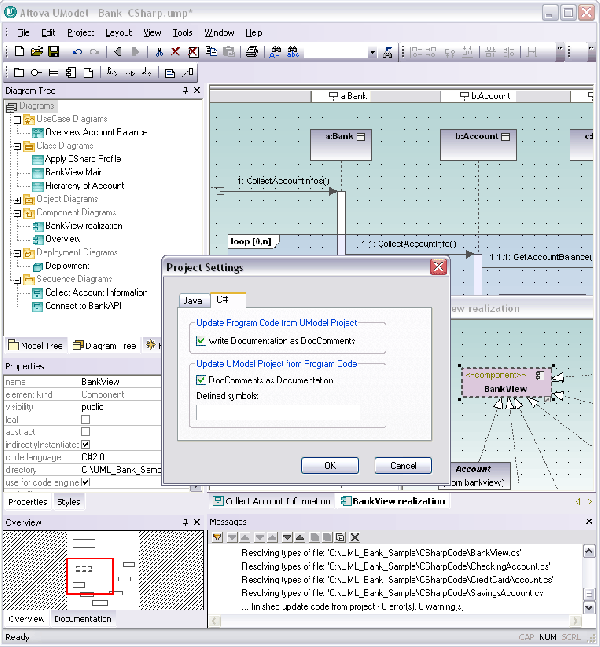Click the red X Delete icon
The height and width of the screenshot is (647, 600).
(176, 51)
